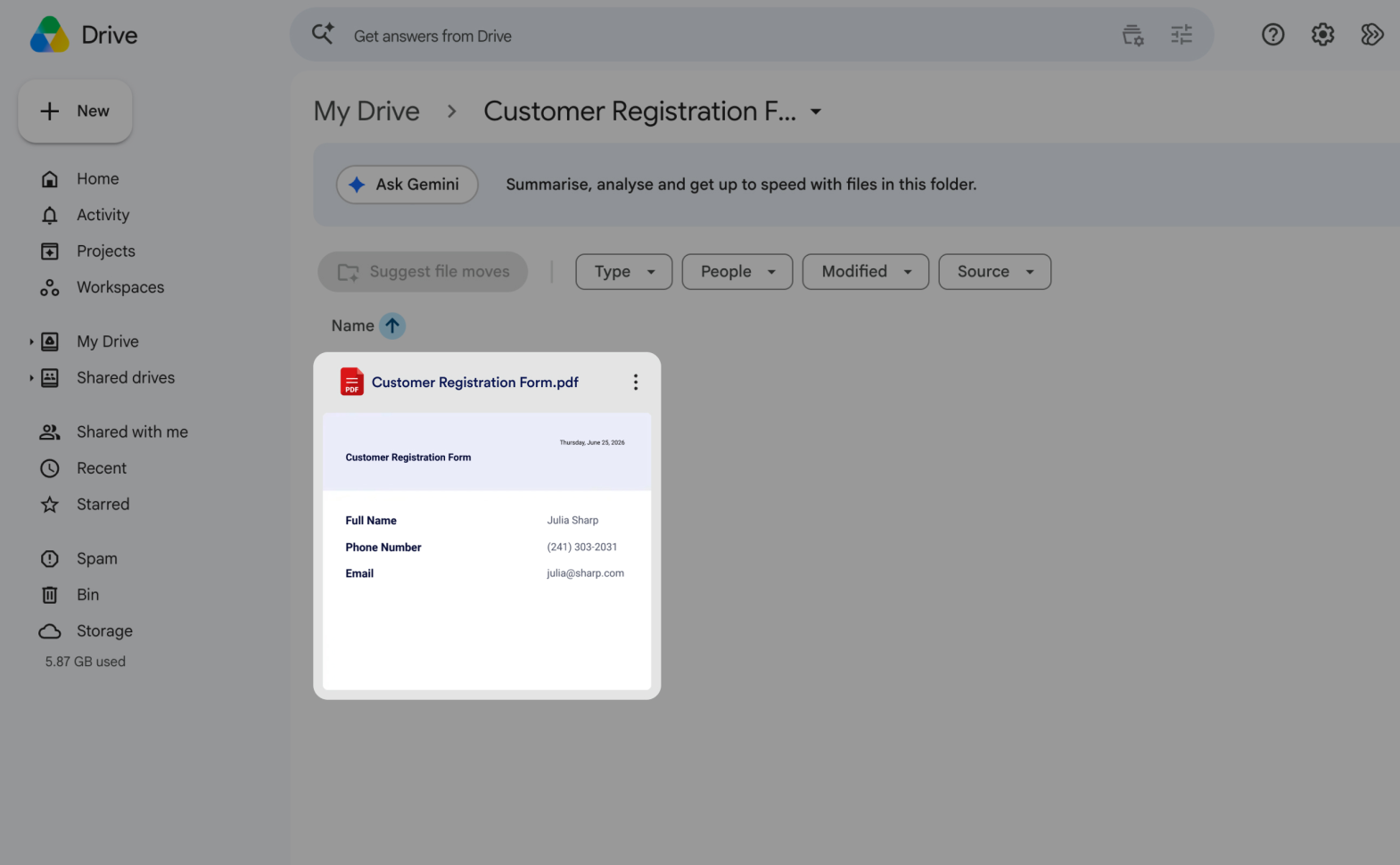The height and width of the screenshot is (865, 1400).
Task: Expand the My Drive tree arrow
Action: [31, 342]
